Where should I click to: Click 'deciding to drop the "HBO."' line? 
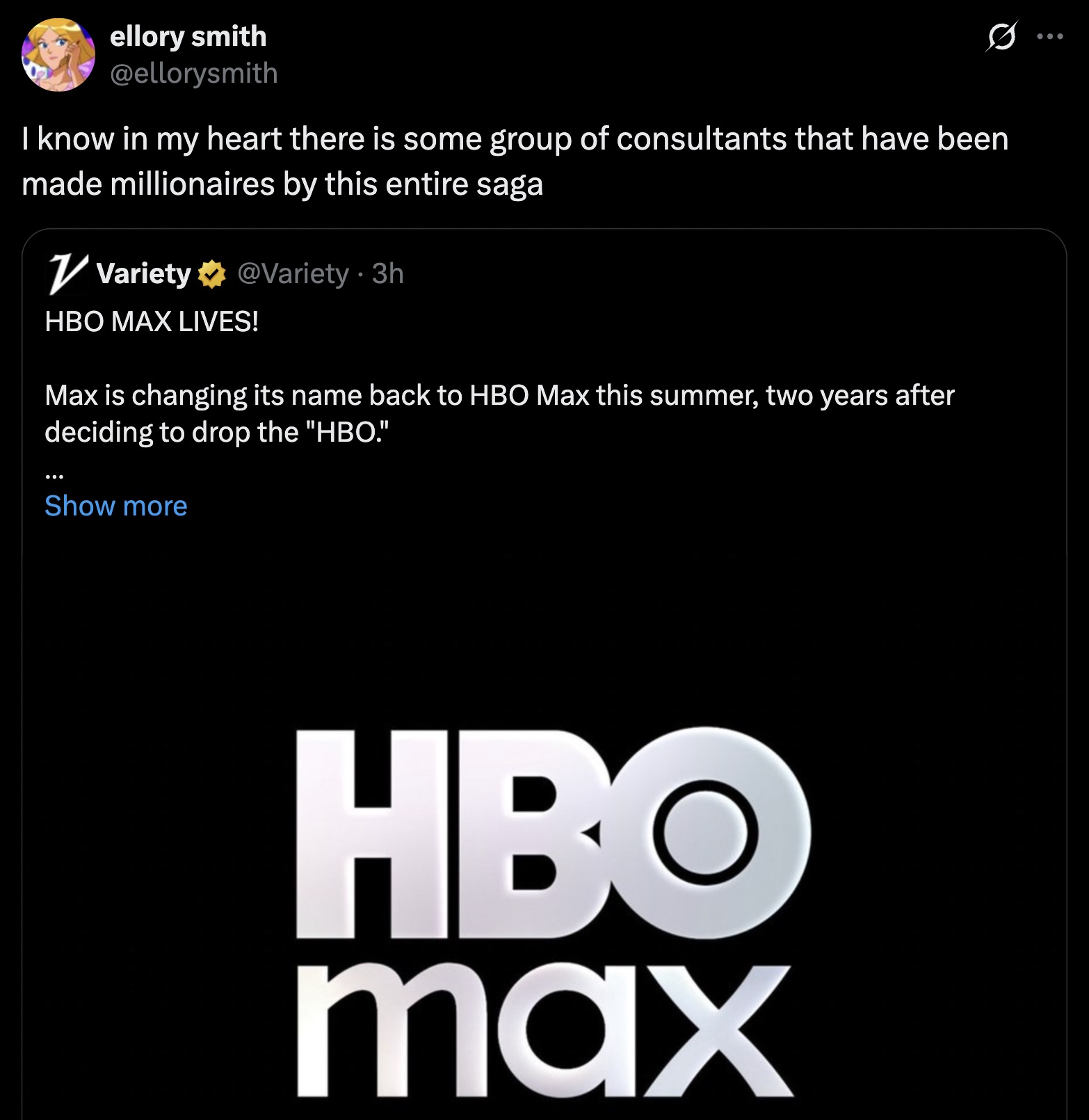pos(216,432)
